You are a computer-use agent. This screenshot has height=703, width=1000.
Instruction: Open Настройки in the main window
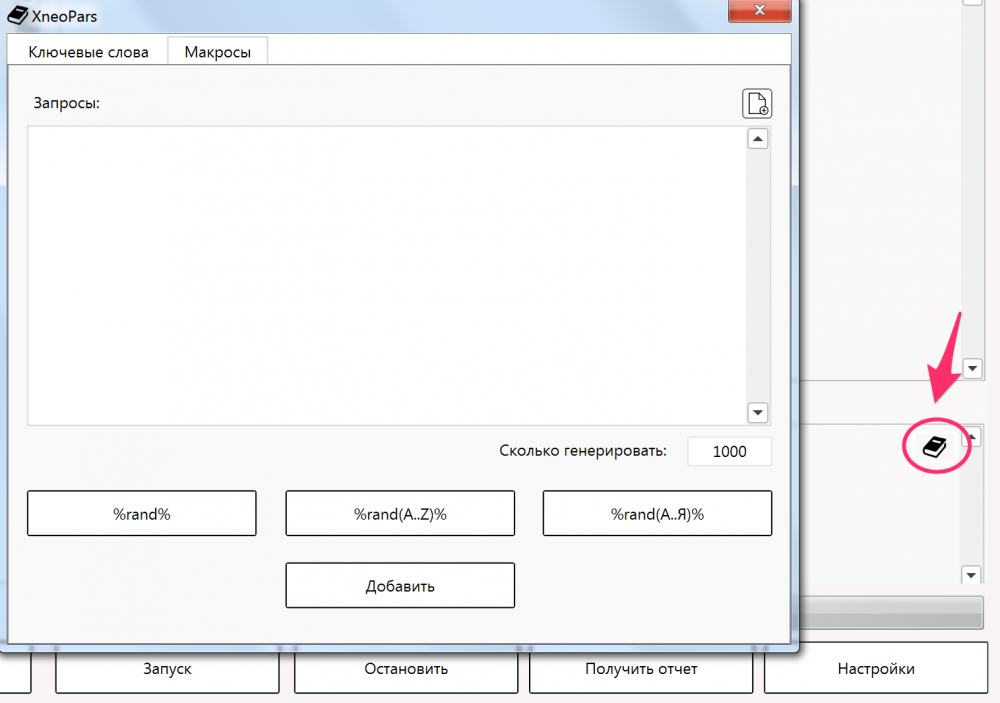[x=876, y=669]
